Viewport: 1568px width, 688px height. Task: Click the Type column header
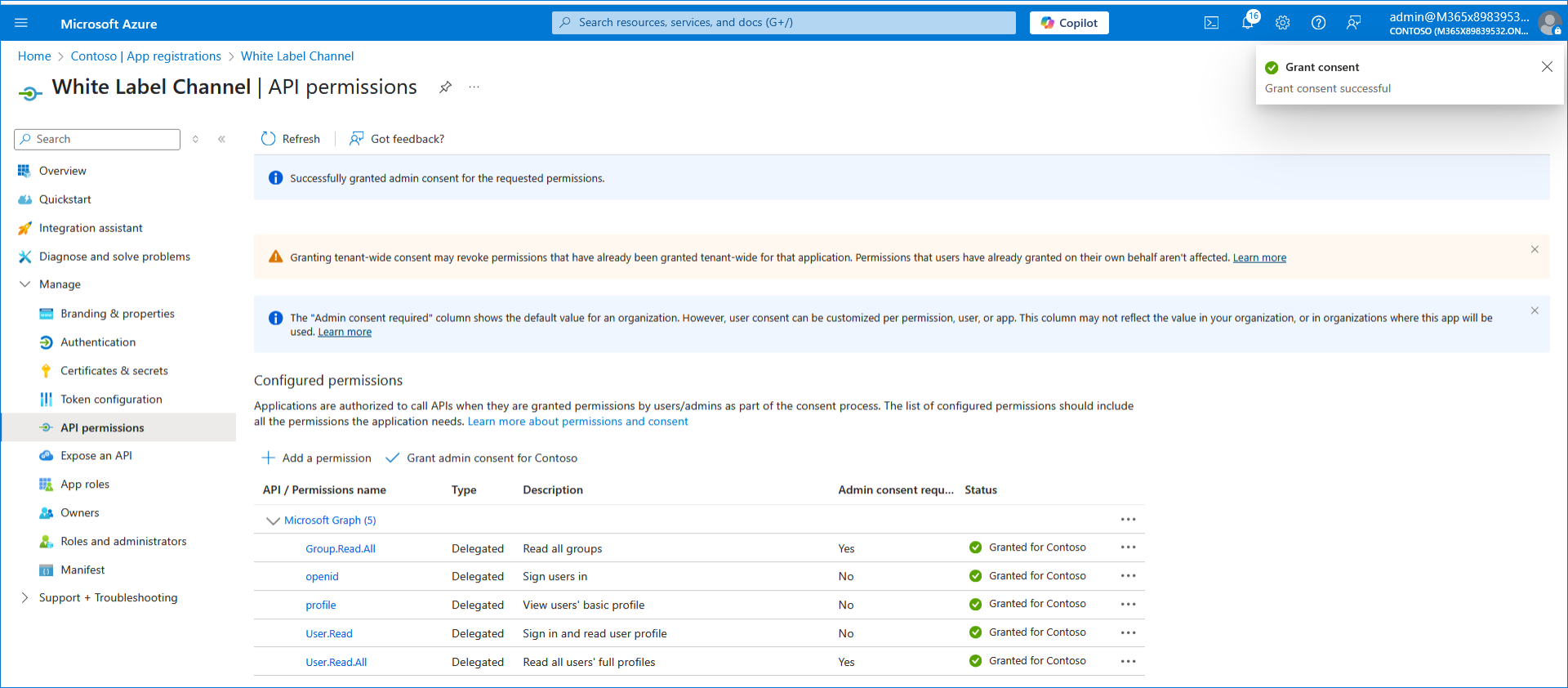(x=464, y=490)
